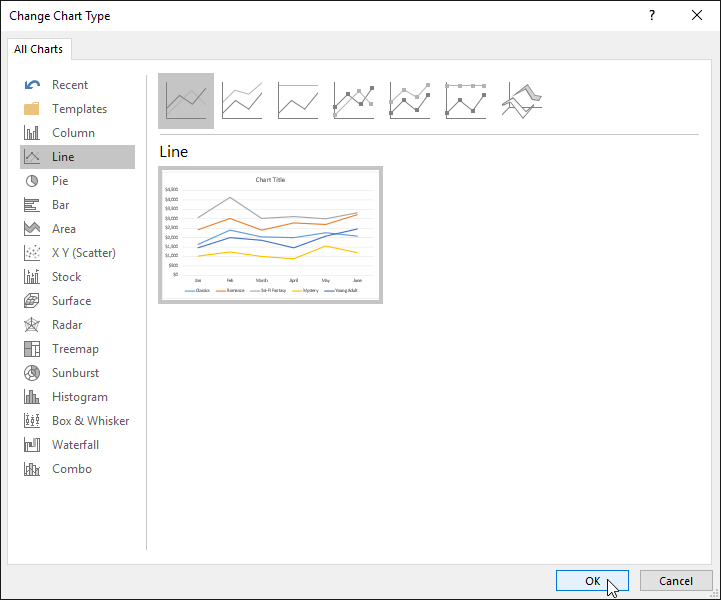Image resolution: width=721 pixels, height=600 pixels.
Task: Select the Stock category label
Action: (67, 277)
